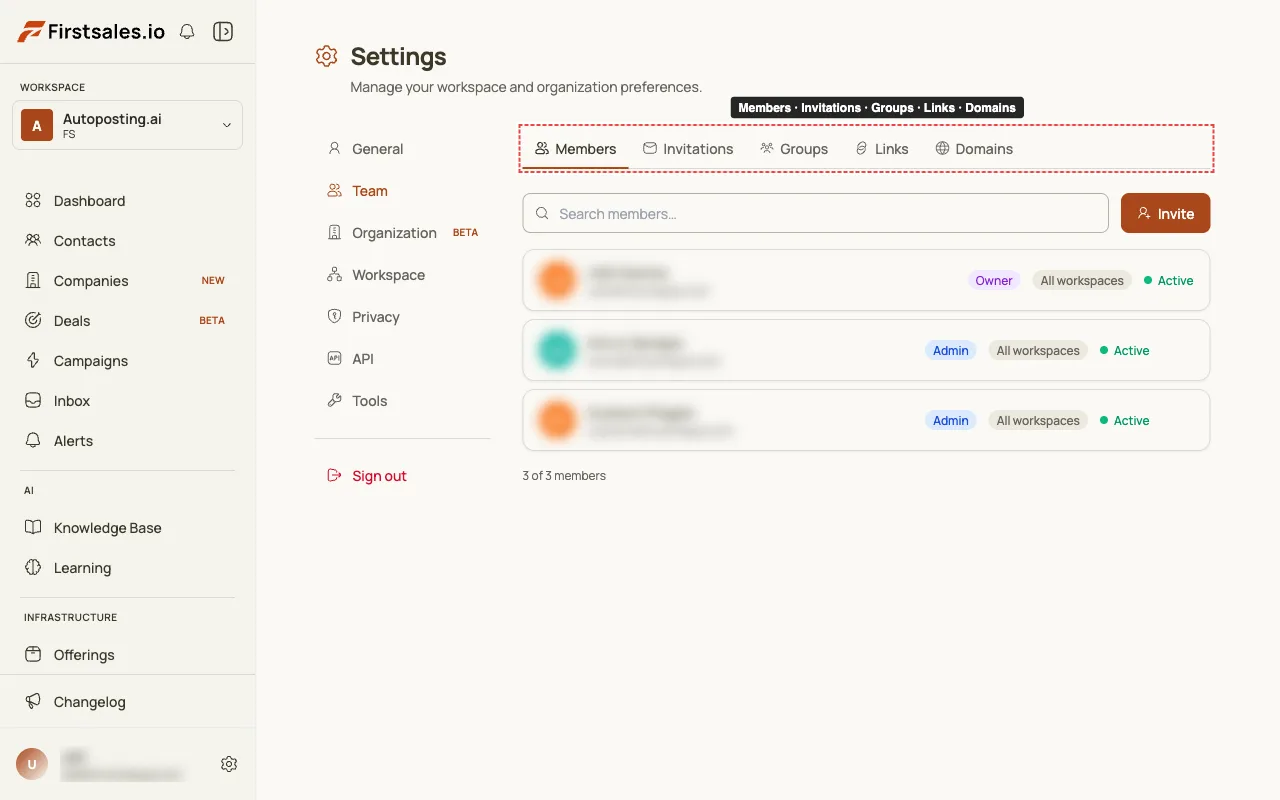Click the Tools wrench icon
Image resolution: width=1280 pixels, height=800 pixels.
(x=335, y=400)
